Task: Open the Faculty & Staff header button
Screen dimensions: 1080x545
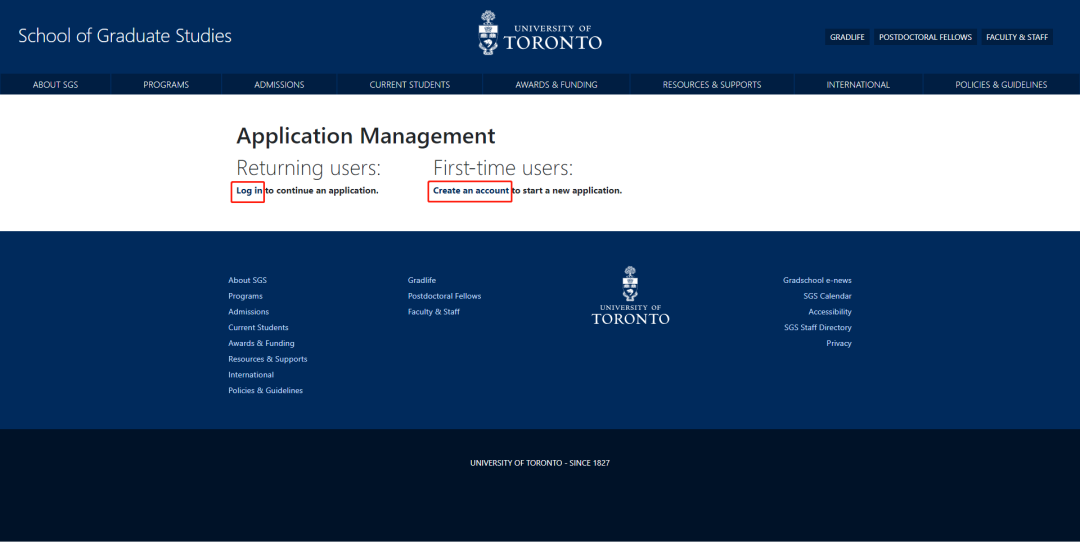Action: click(1017, 37)
